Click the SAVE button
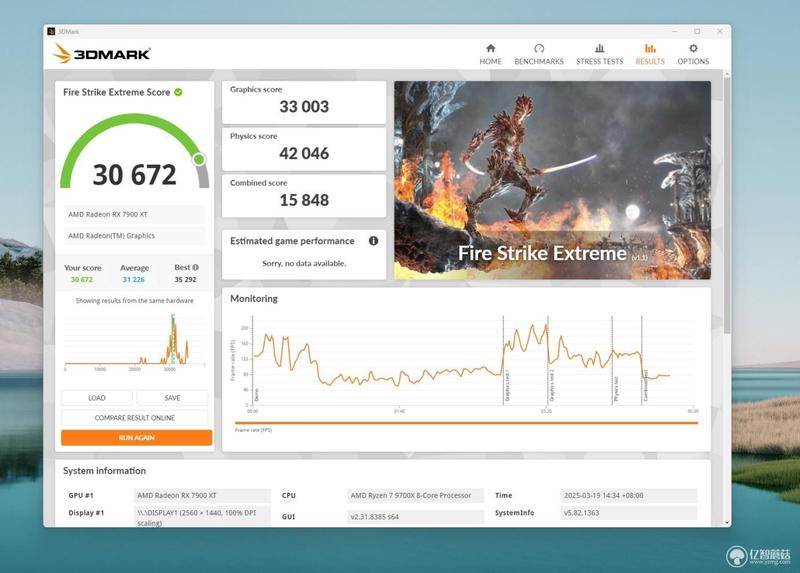Image resolution: width=800 pixels, height=573 pixels. [172, 398]
